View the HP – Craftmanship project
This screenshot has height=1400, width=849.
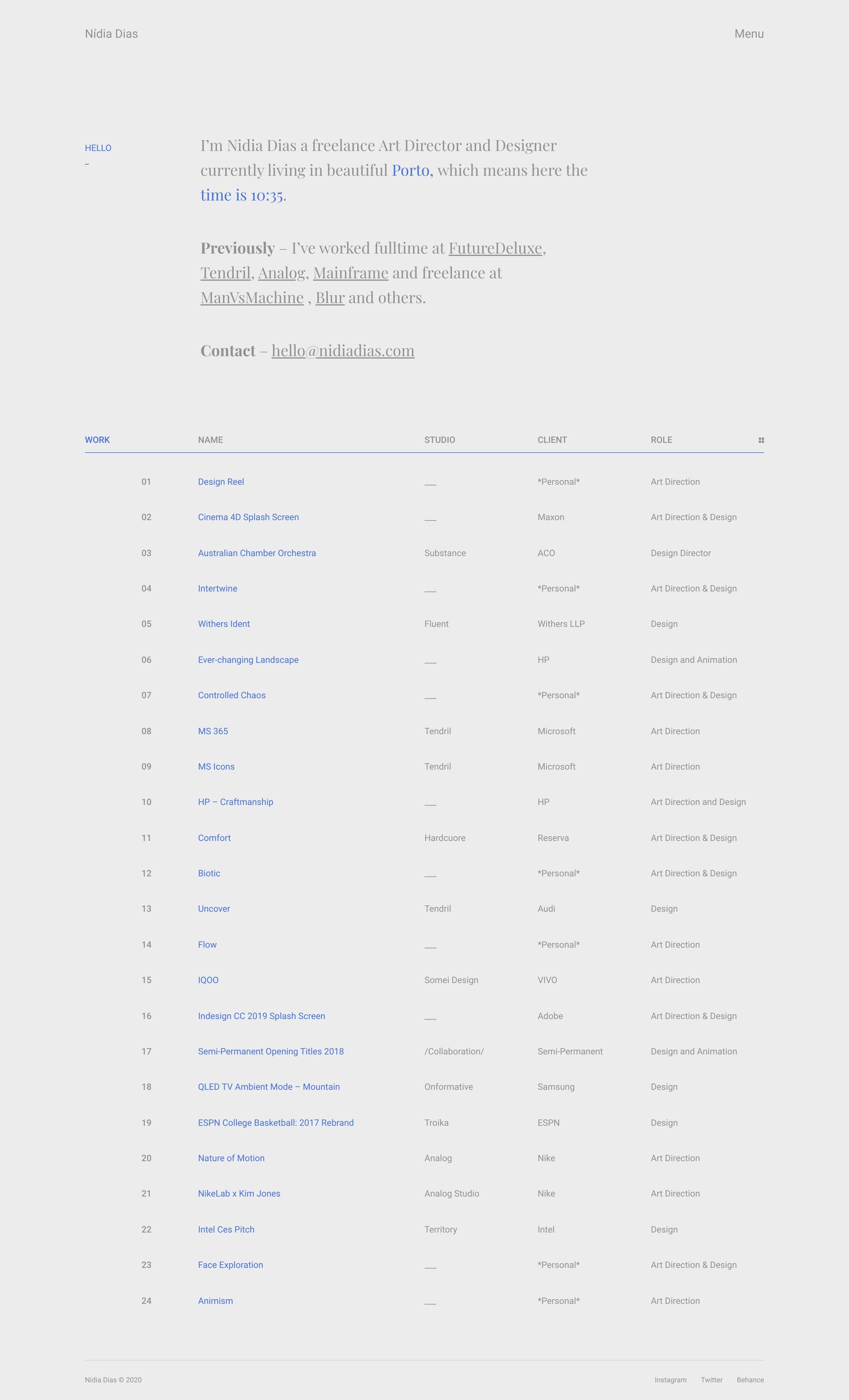coord(235,802)
